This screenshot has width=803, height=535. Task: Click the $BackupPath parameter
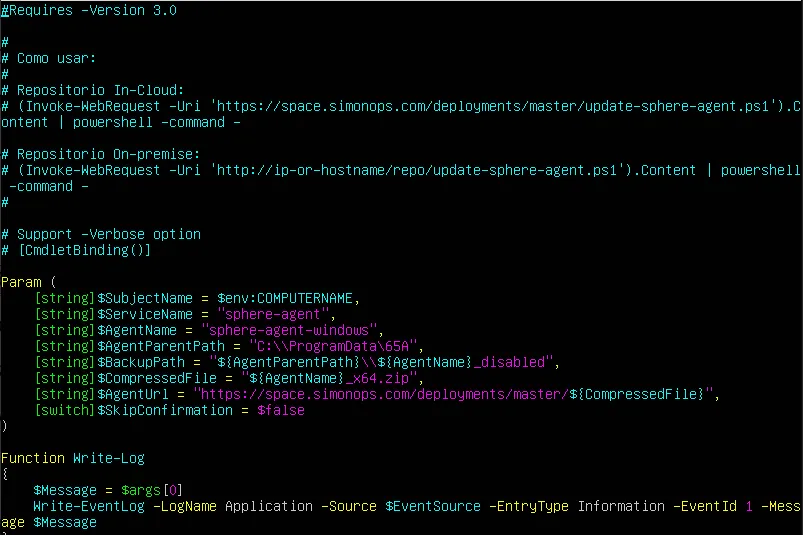coord(141,362)
